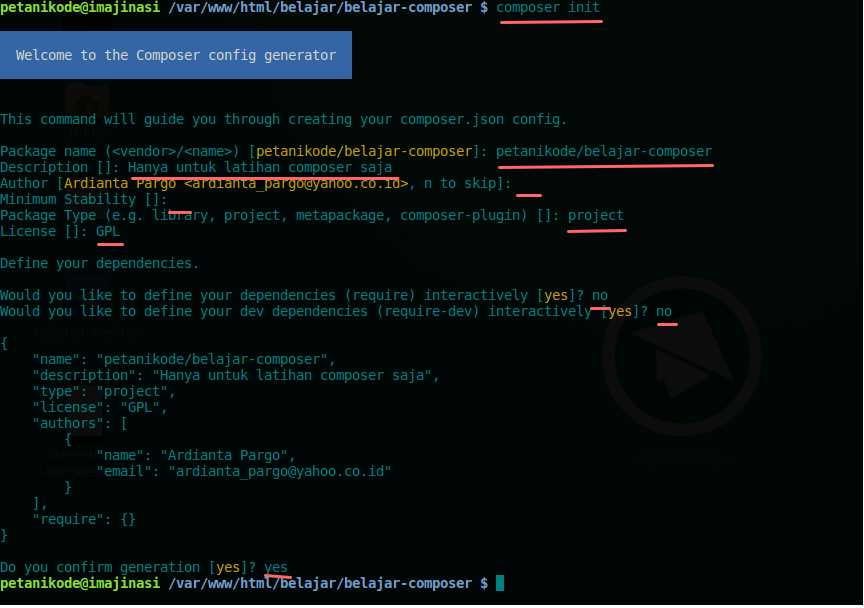The width and height of the screenshot is (864, 608).
Task: Click the 'yes' answer on the confirm generation line
Action: (276, 567)
